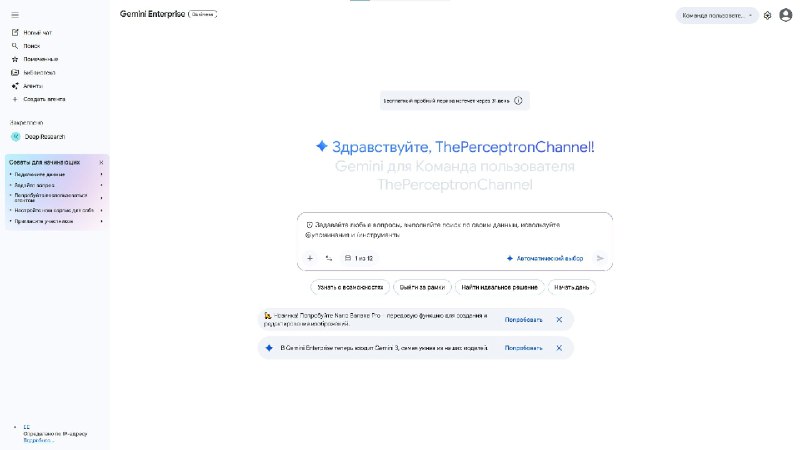
Task: Click 'Попробовать' on the Gemini 3 banner
Action: coord(523,348)
